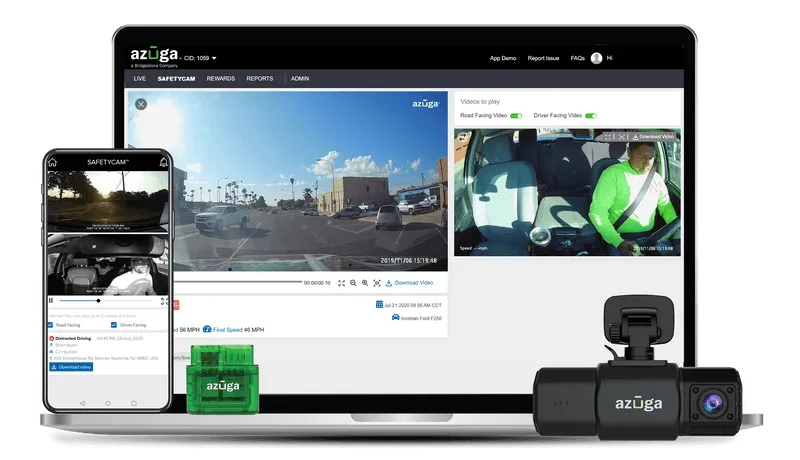Uncheck the Road Facing checkbox on the phone

point(52,325)
